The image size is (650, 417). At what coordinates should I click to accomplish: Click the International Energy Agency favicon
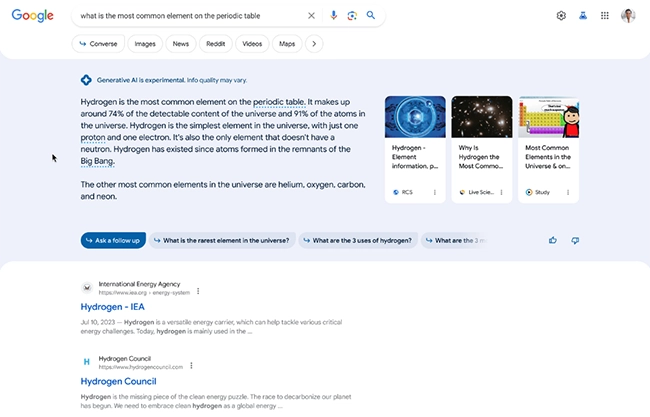coord(87,287)
